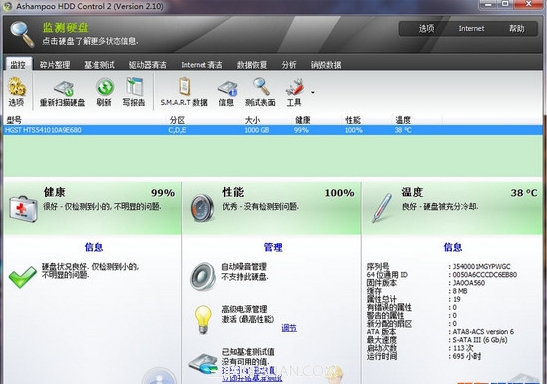
Task: Click the 信息 drive info icon
Action: (x=227, y=88)
